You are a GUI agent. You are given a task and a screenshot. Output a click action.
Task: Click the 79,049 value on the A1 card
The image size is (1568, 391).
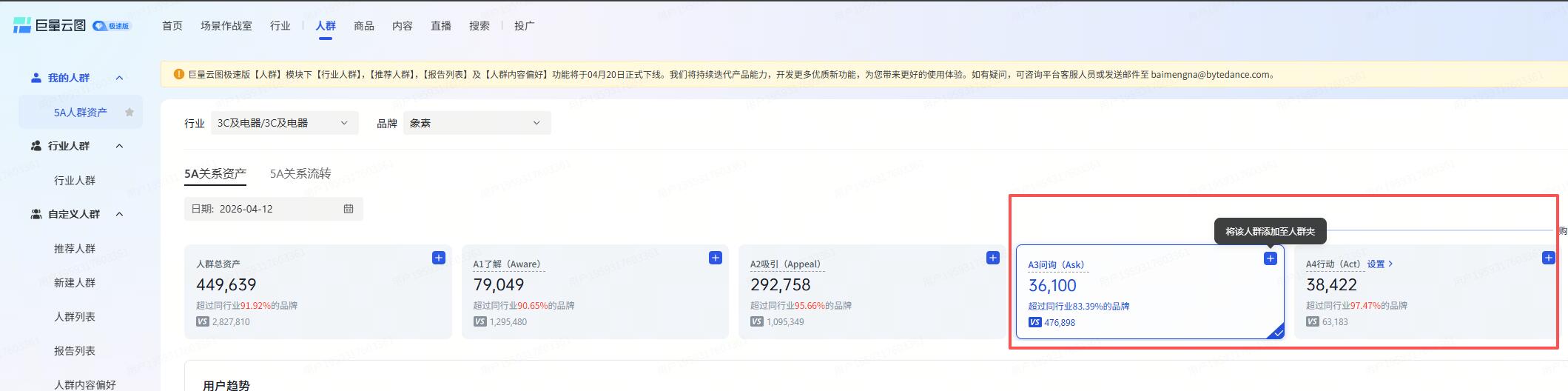[x=499, y=285]
